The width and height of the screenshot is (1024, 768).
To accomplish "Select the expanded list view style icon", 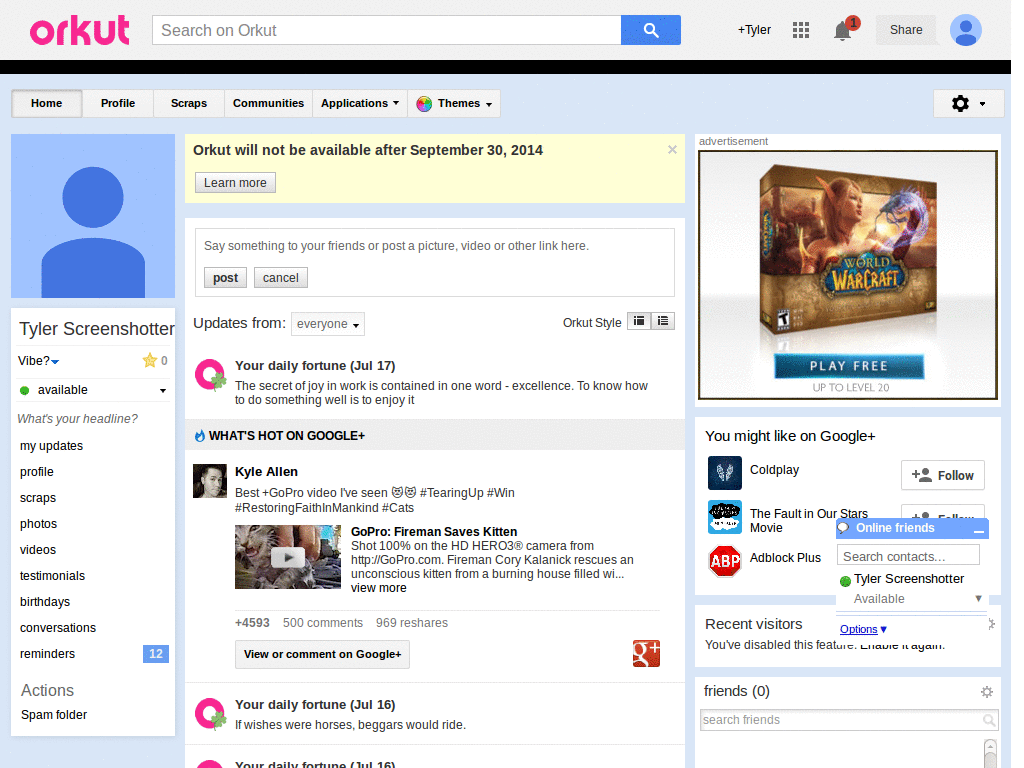I will [663, 321].
